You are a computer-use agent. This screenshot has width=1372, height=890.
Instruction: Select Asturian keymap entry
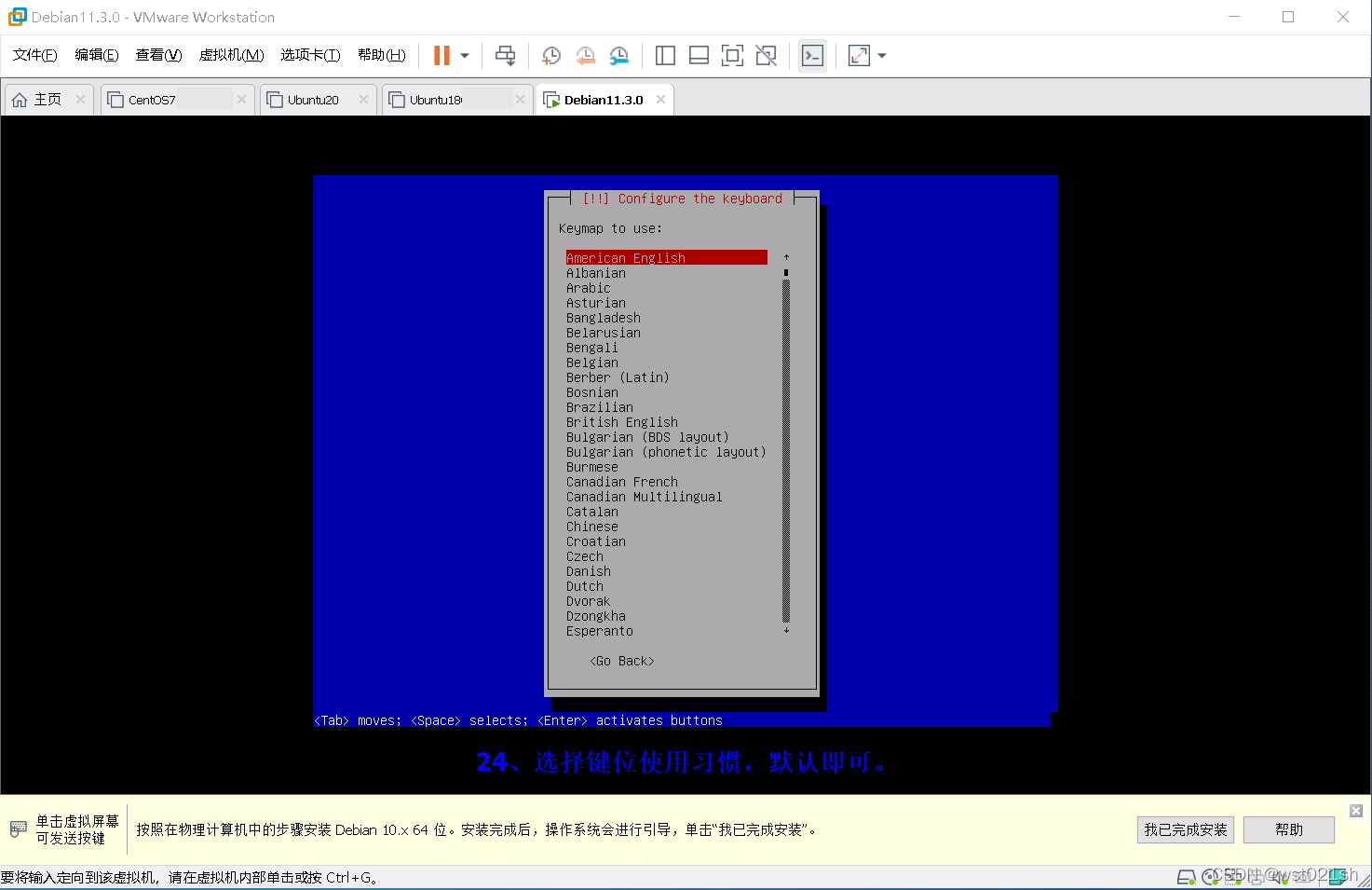596,303
